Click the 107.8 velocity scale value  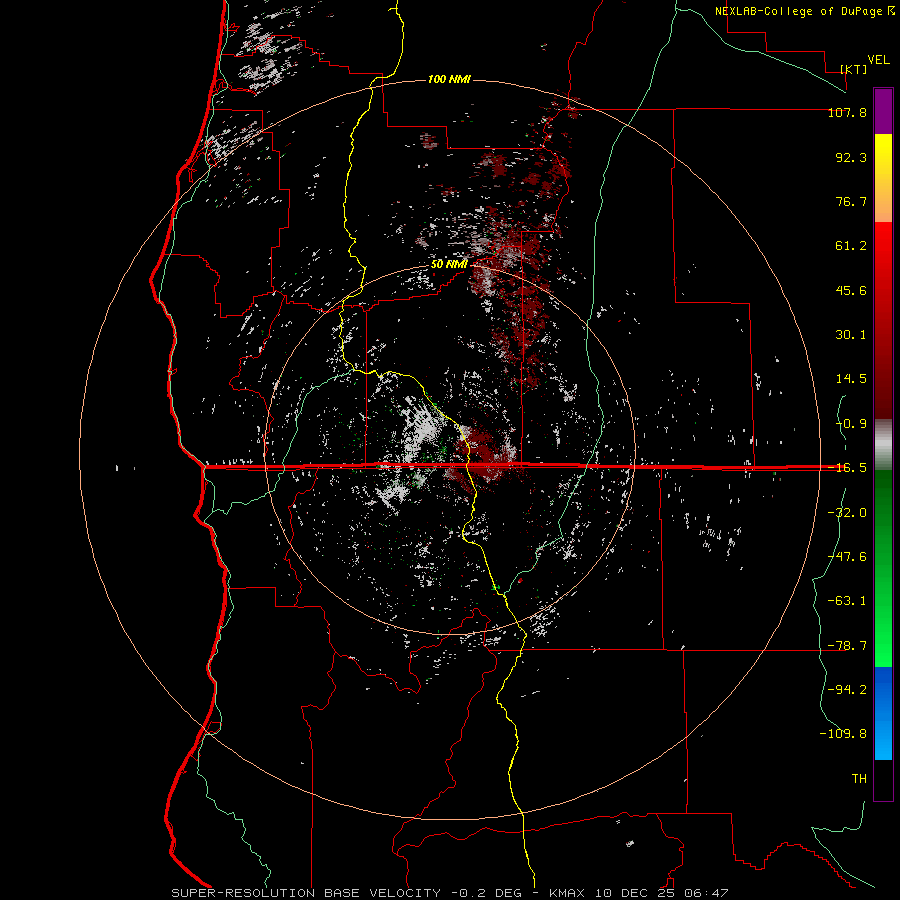click(847, 112)
